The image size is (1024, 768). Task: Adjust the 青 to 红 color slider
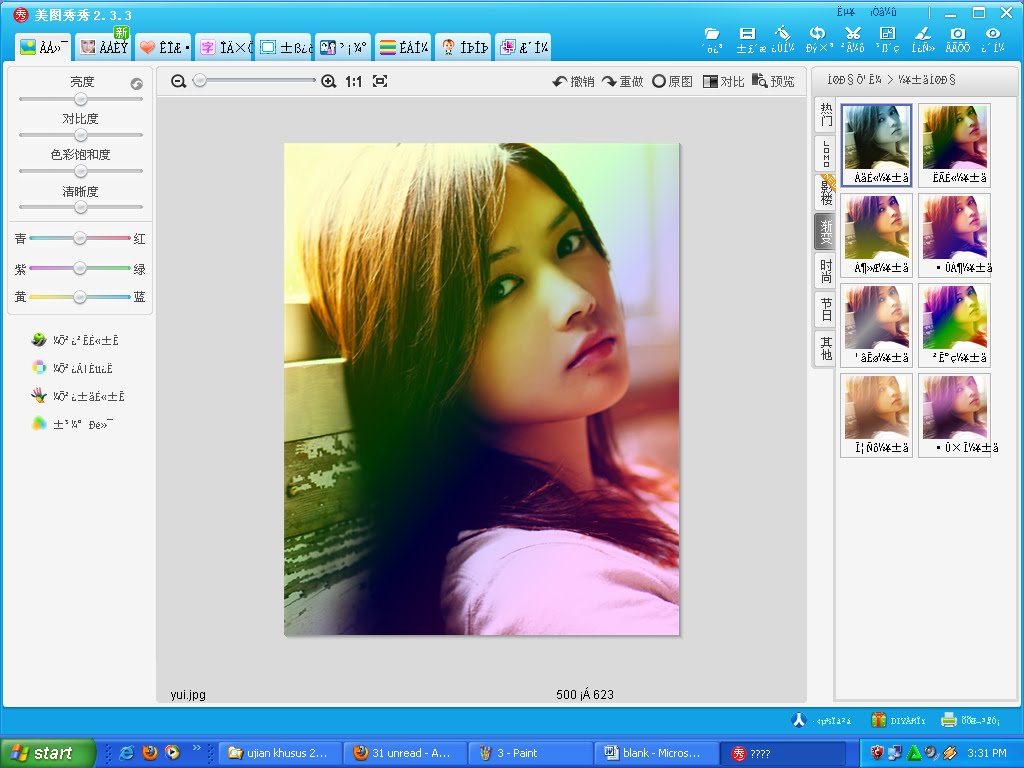tap(80, 238)
